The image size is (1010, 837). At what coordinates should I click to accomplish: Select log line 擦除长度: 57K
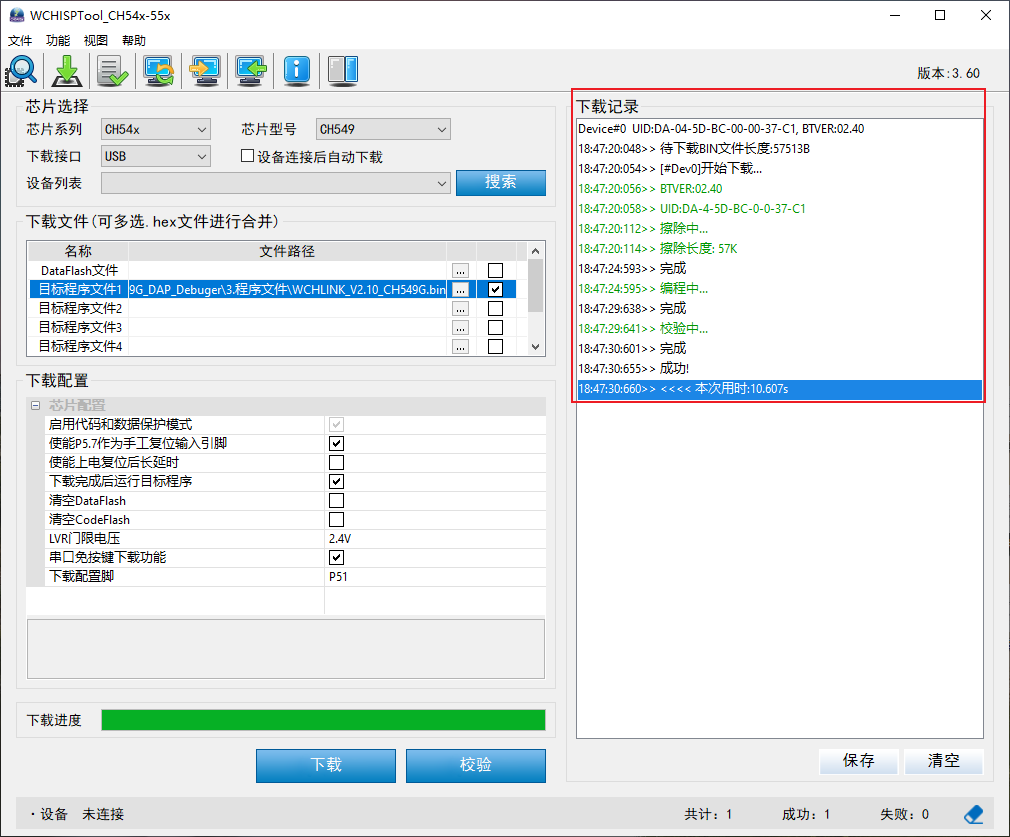pyautogui.click(x=779, y=249)
